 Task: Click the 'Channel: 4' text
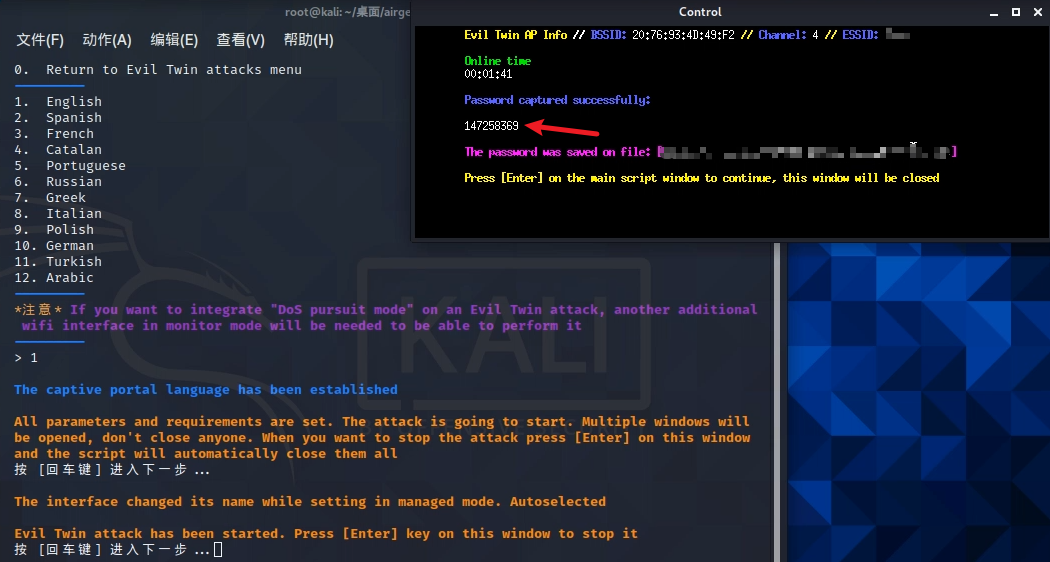(x=788, y=35)
